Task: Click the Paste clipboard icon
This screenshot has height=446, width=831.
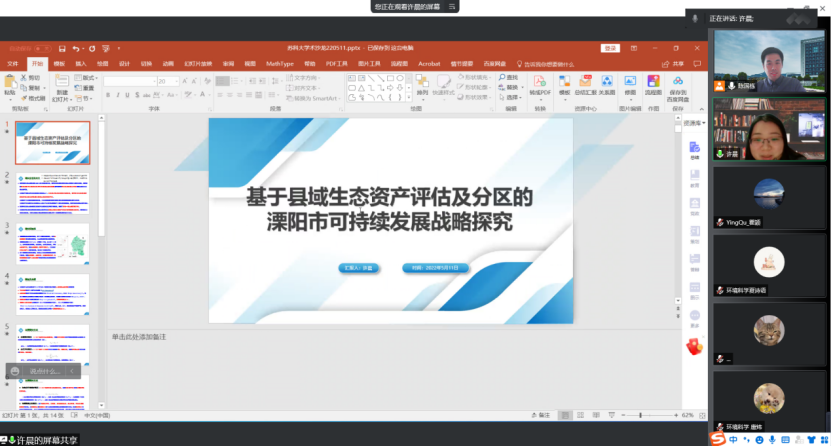Action: click(x=10, y=84)
